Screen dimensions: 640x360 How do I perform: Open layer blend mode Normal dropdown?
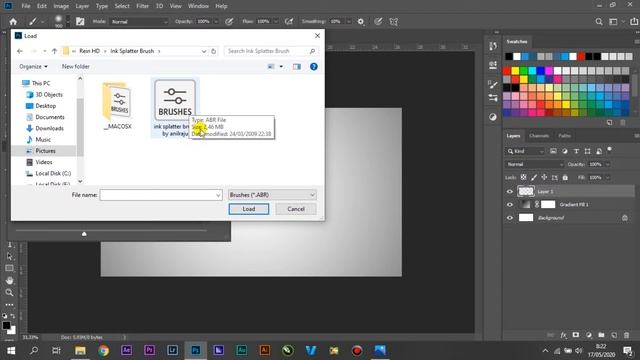(535, 164)
